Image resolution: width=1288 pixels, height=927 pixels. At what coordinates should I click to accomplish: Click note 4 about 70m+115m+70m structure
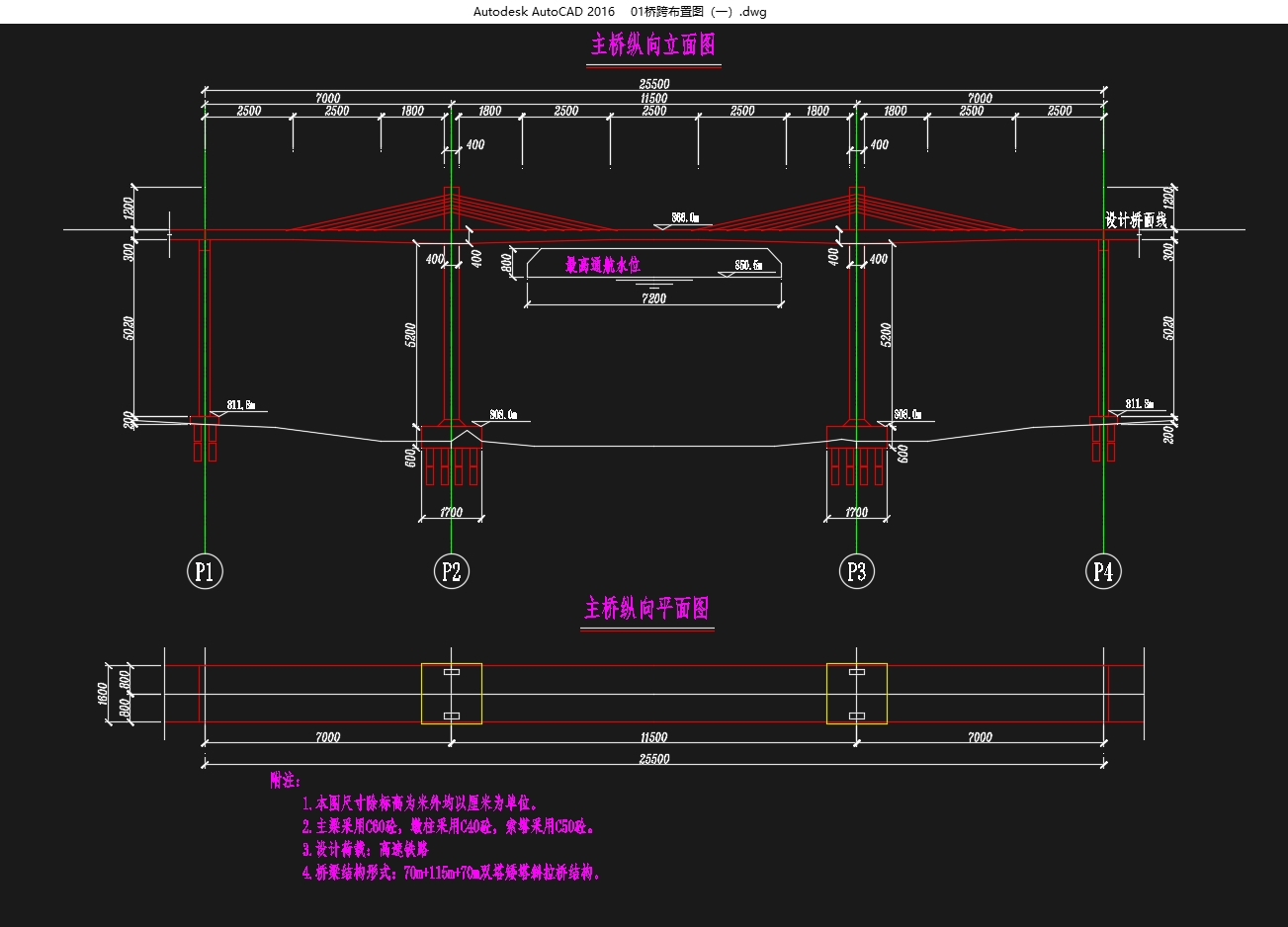click(452, 873)
